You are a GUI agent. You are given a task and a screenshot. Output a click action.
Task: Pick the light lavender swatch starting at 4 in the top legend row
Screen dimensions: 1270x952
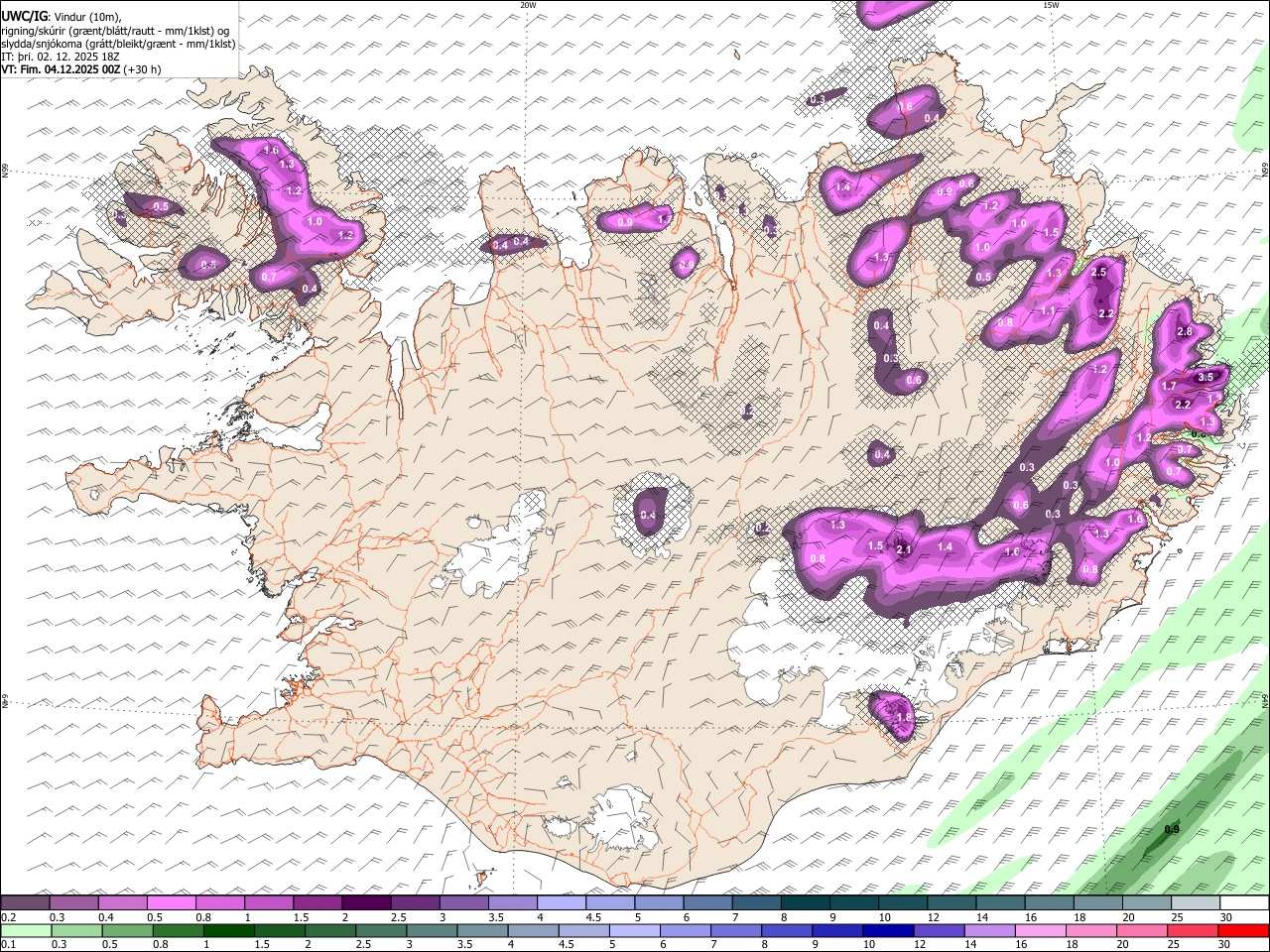tap(561, 903)
